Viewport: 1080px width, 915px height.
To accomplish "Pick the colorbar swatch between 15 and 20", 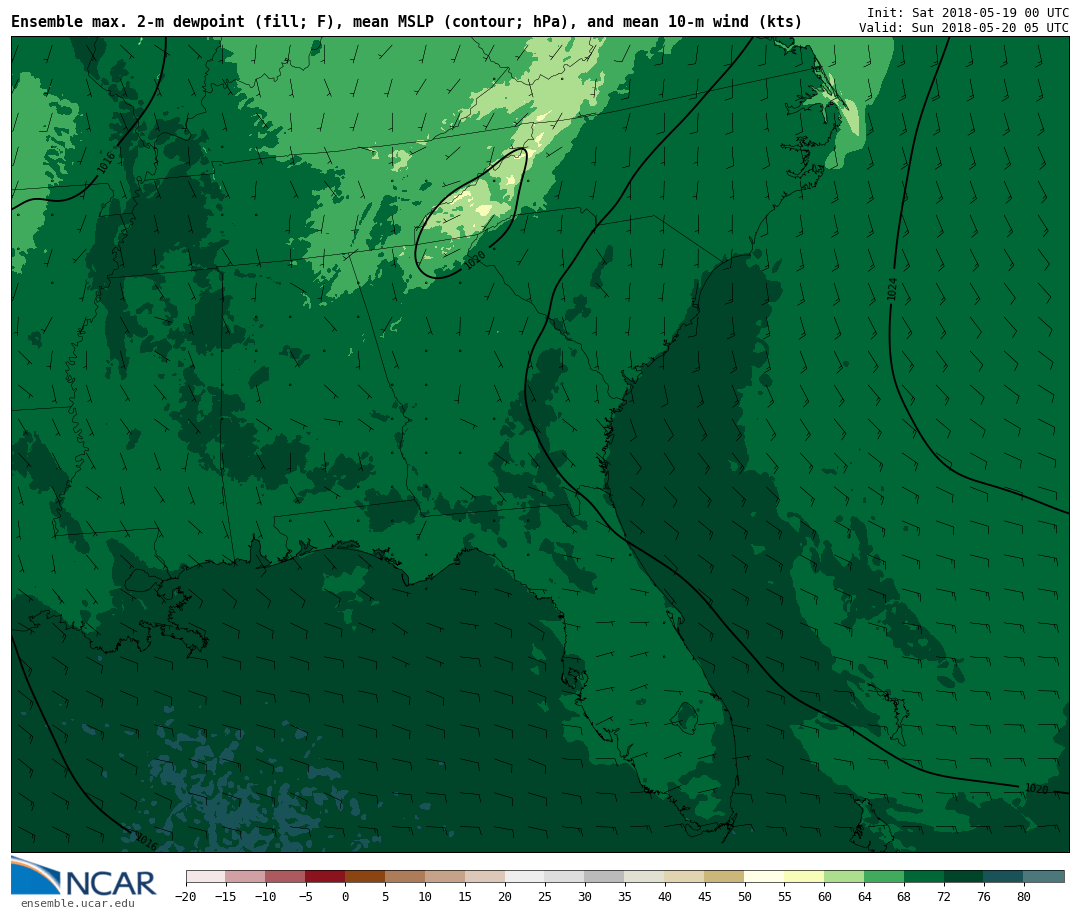I will click(485, 876).
